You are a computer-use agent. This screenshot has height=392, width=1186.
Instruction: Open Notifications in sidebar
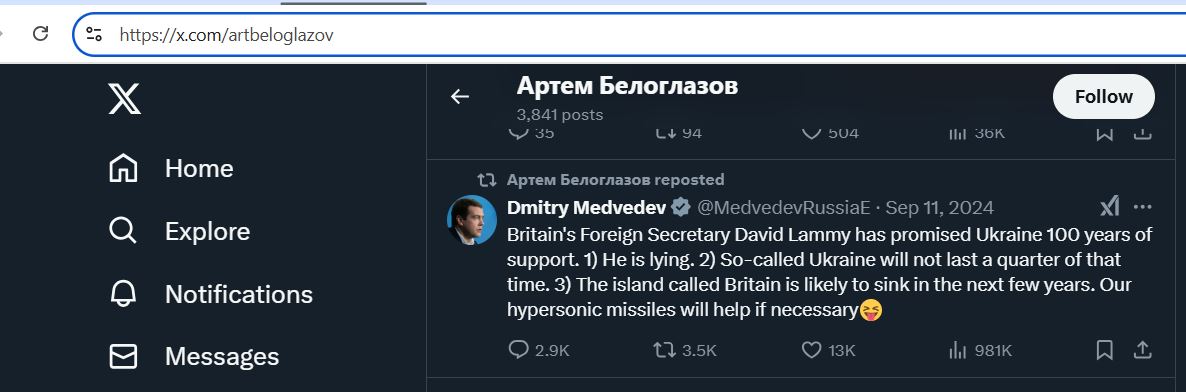(x=210, y=294)
